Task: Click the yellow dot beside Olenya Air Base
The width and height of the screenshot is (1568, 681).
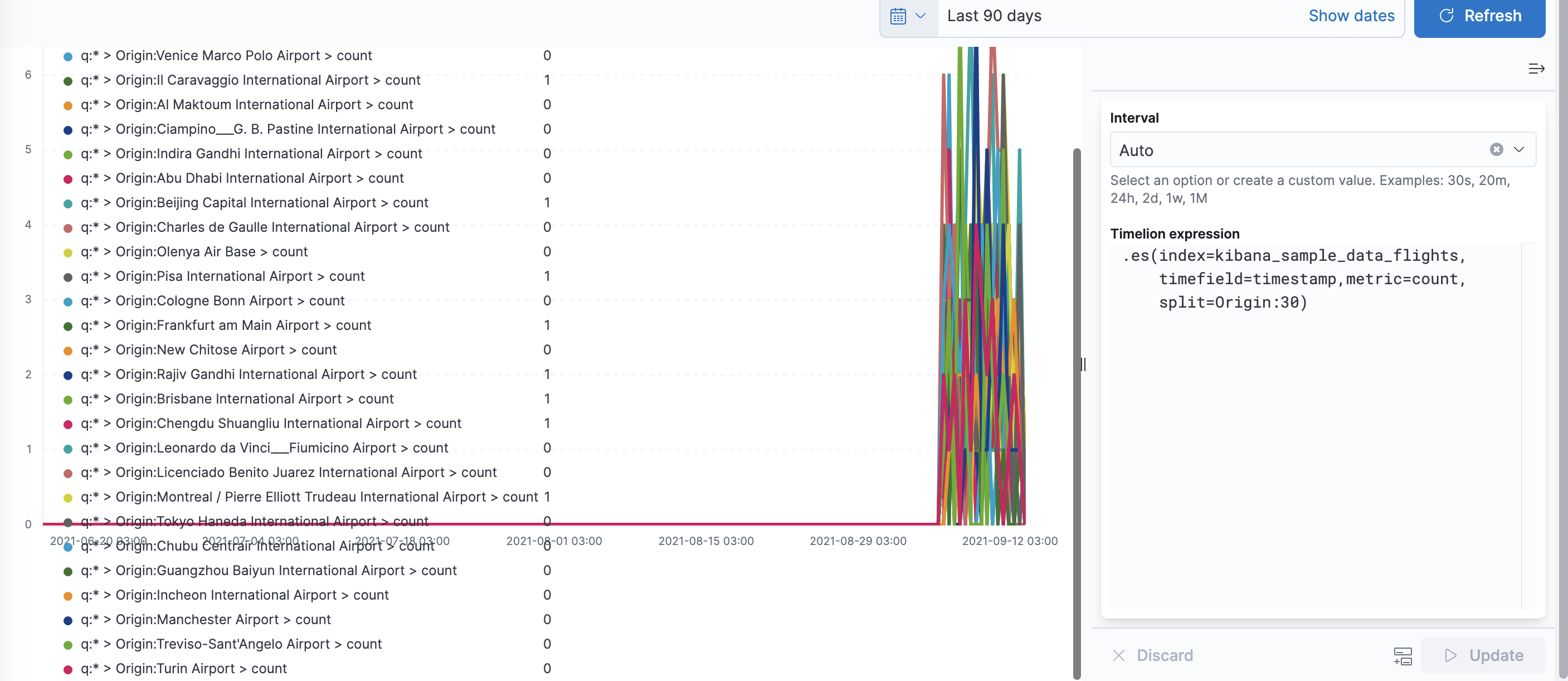Action: click(67, 252)
